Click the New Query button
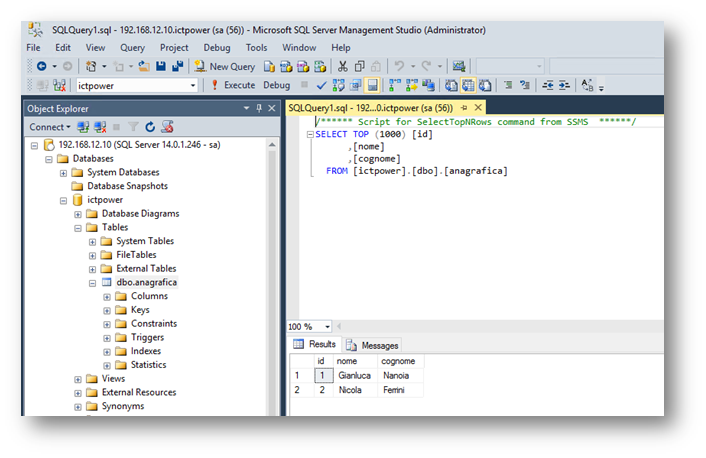 pos(225,67)
